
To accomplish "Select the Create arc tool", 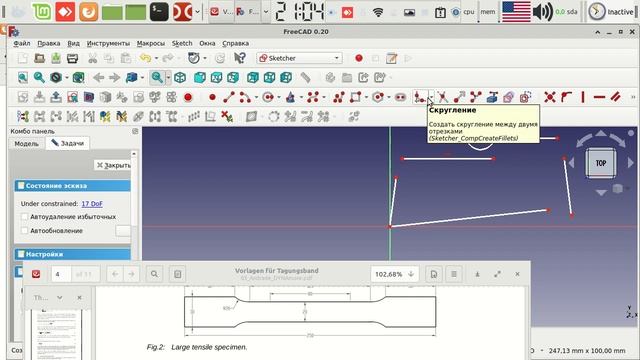I will [245, 97].
